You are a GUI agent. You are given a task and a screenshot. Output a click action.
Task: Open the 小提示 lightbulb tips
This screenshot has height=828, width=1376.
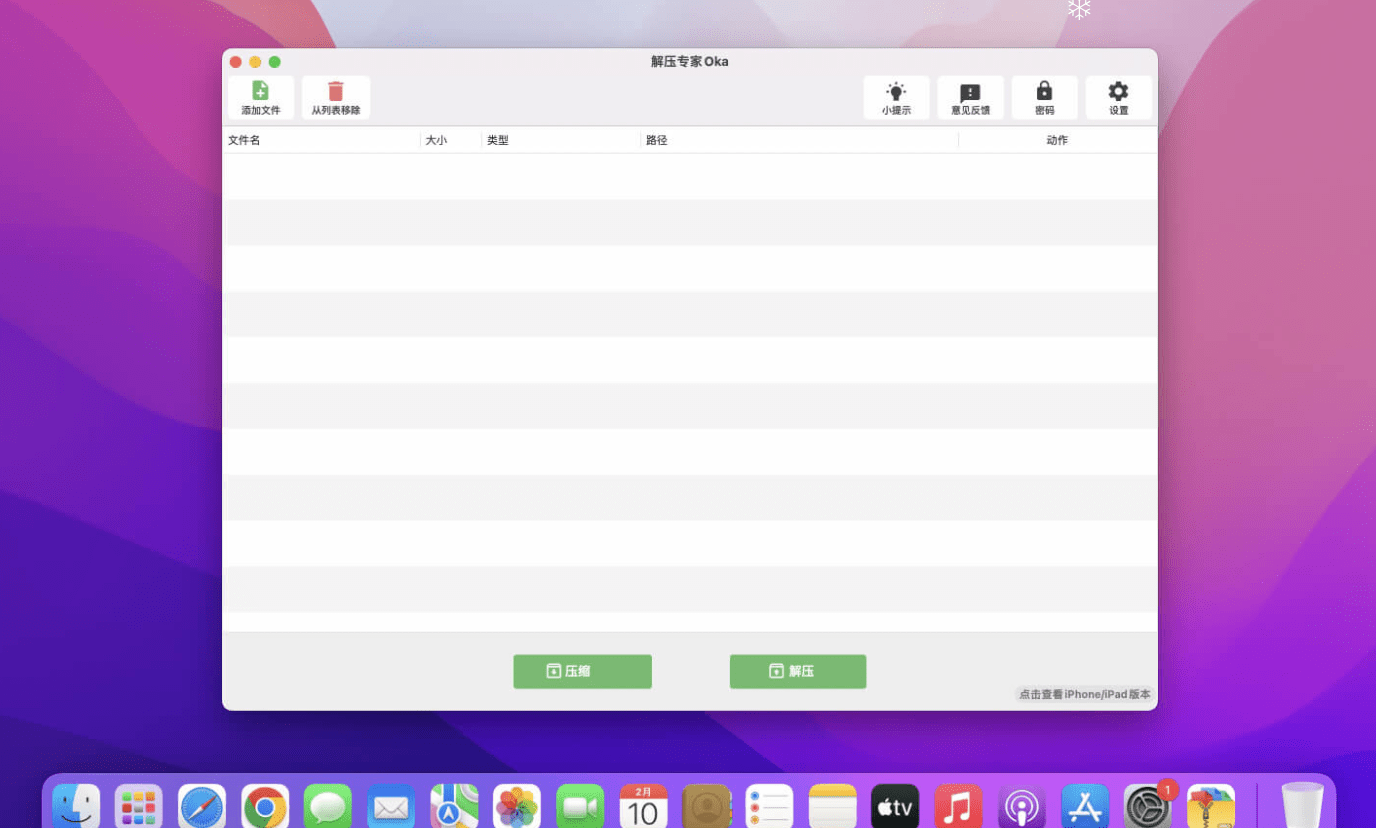click(x=896, y=91)
